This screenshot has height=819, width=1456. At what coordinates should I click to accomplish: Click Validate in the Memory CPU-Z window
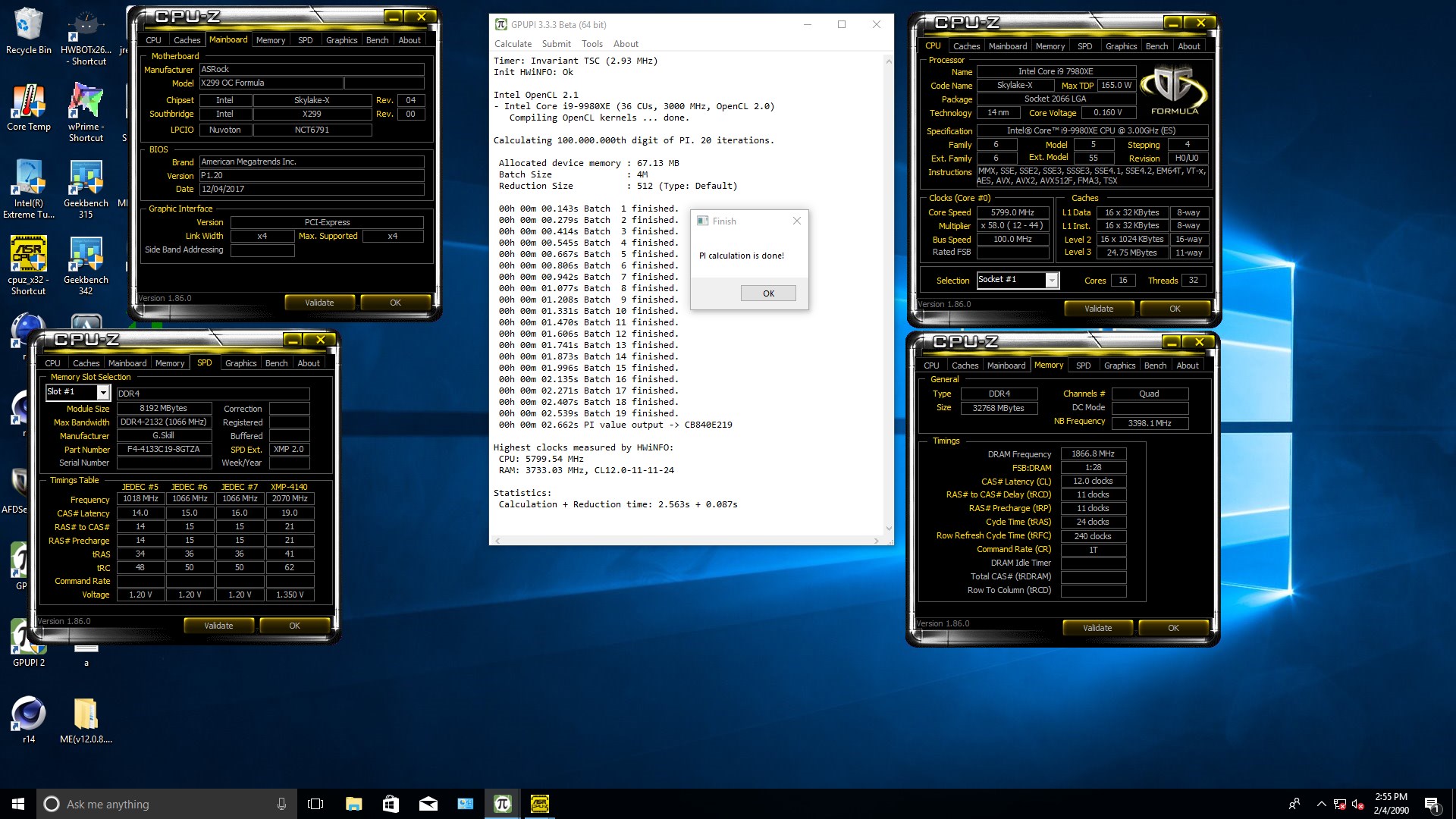(x=1097, y=628)
